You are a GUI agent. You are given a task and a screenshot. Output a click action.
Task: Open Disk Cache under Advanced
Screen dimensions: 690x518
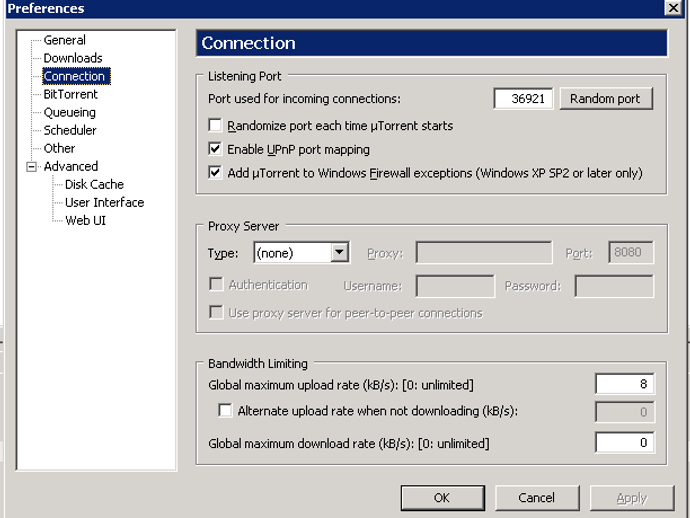pos(94,184)
